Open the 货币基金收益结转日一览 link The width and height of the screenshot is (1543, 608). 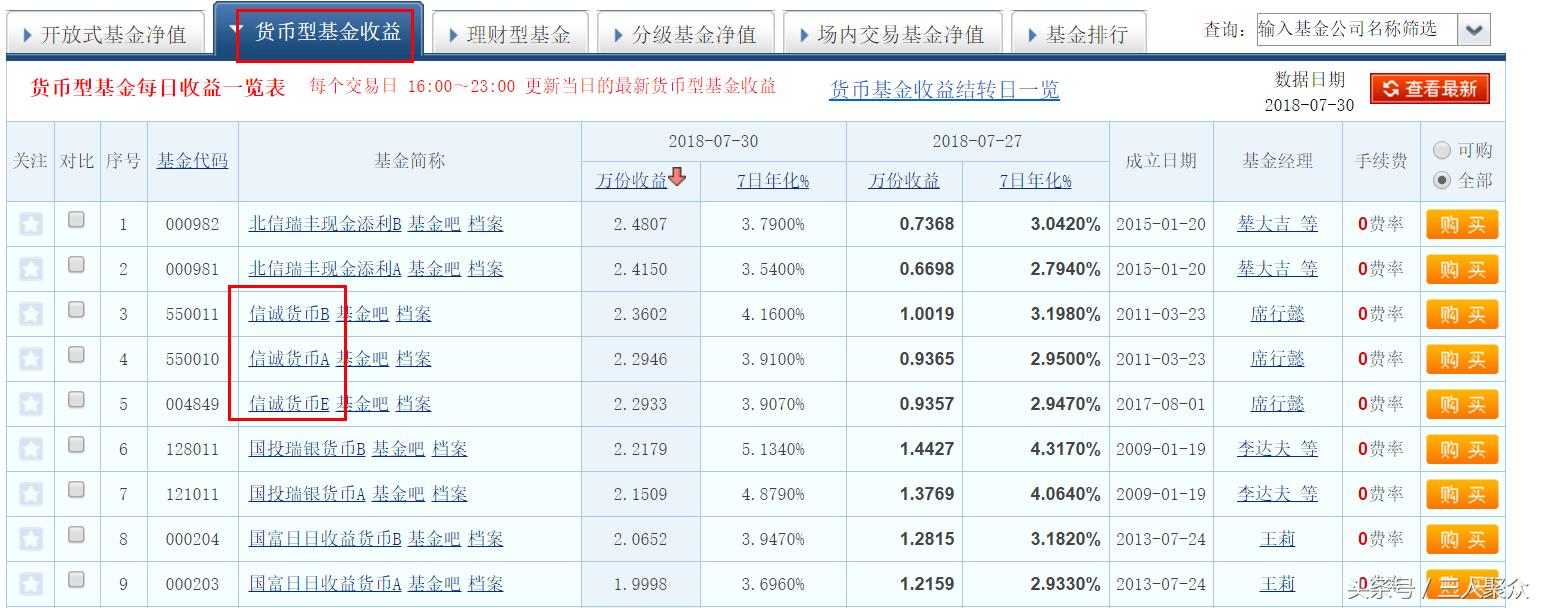(944, 89)
